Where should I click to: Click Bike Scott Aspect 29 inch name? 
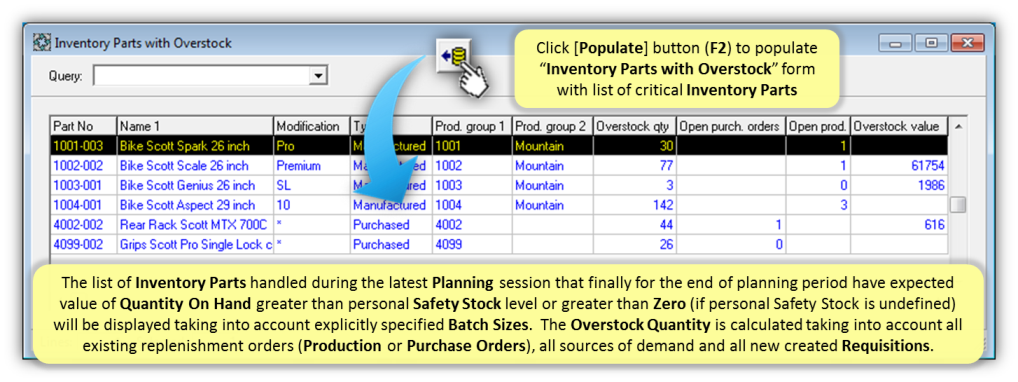point(187,205)
